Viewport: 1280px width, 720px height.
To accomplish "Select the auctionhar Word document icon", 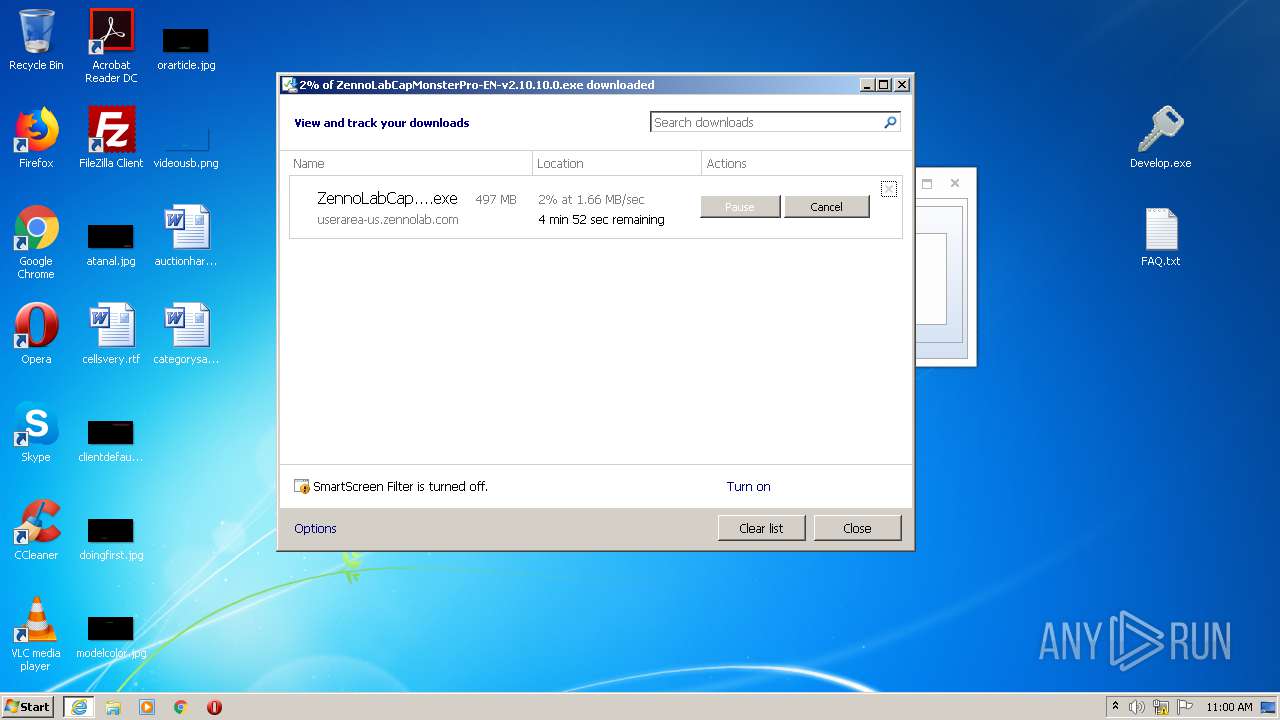I will tap(186, 236).
